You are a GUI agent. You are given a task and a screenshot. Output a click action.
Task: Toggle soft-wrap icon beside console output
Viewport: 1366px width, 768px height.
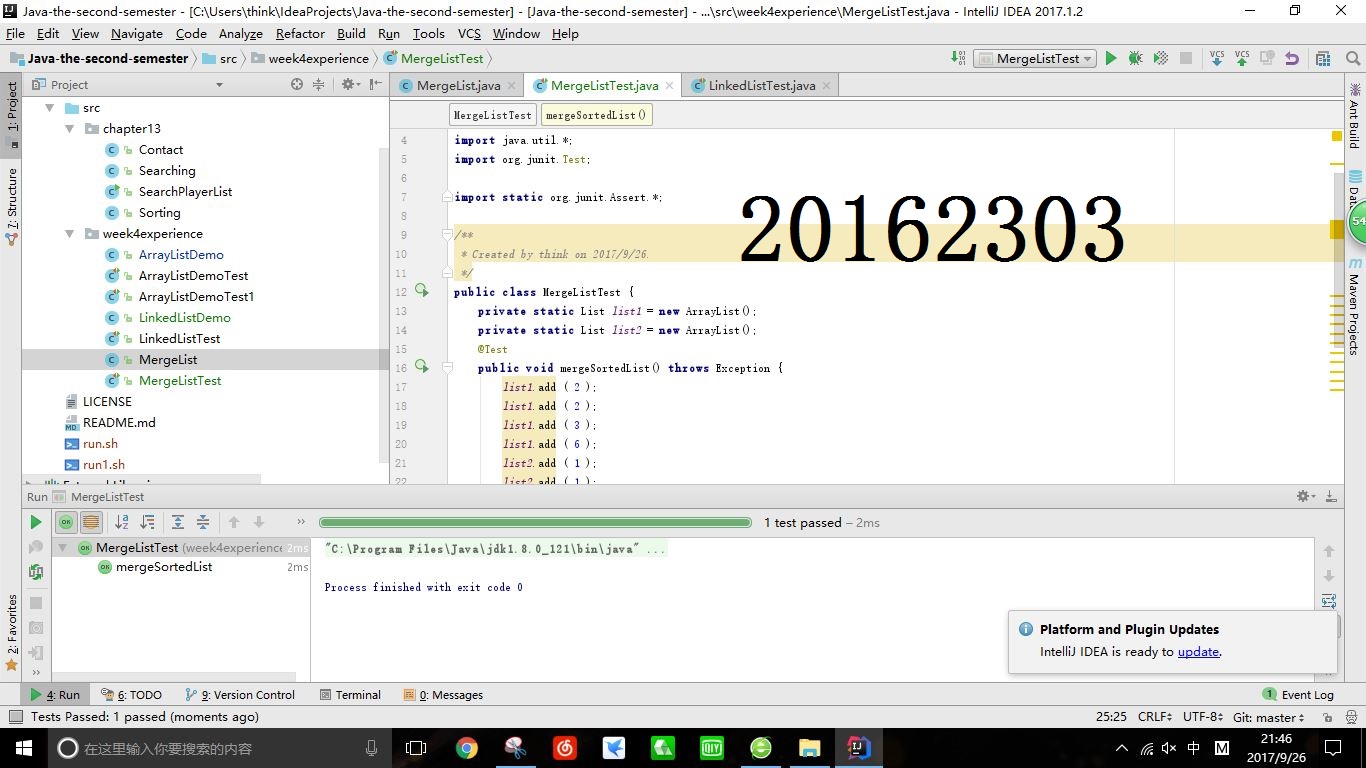pyautogui.click(x=1329, y=601)
